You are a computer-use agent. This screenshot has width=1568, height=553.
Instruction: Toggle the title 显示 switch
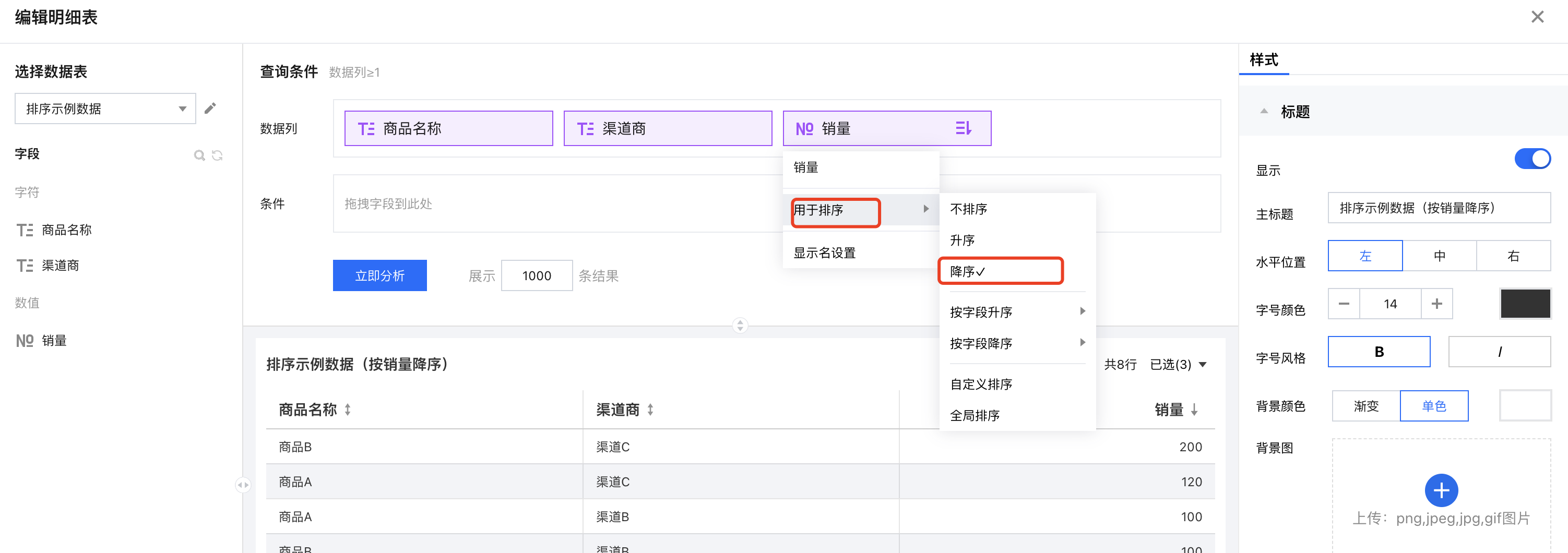point(1532,159)
